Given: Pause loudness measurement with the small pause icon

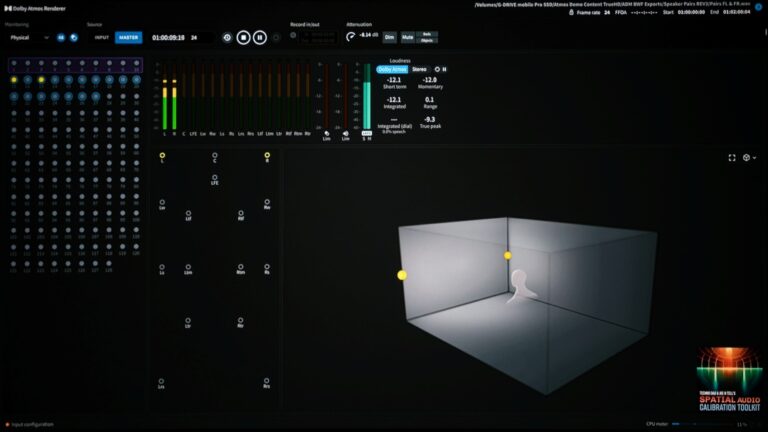Looking at the screenshot, I should 444,70.
